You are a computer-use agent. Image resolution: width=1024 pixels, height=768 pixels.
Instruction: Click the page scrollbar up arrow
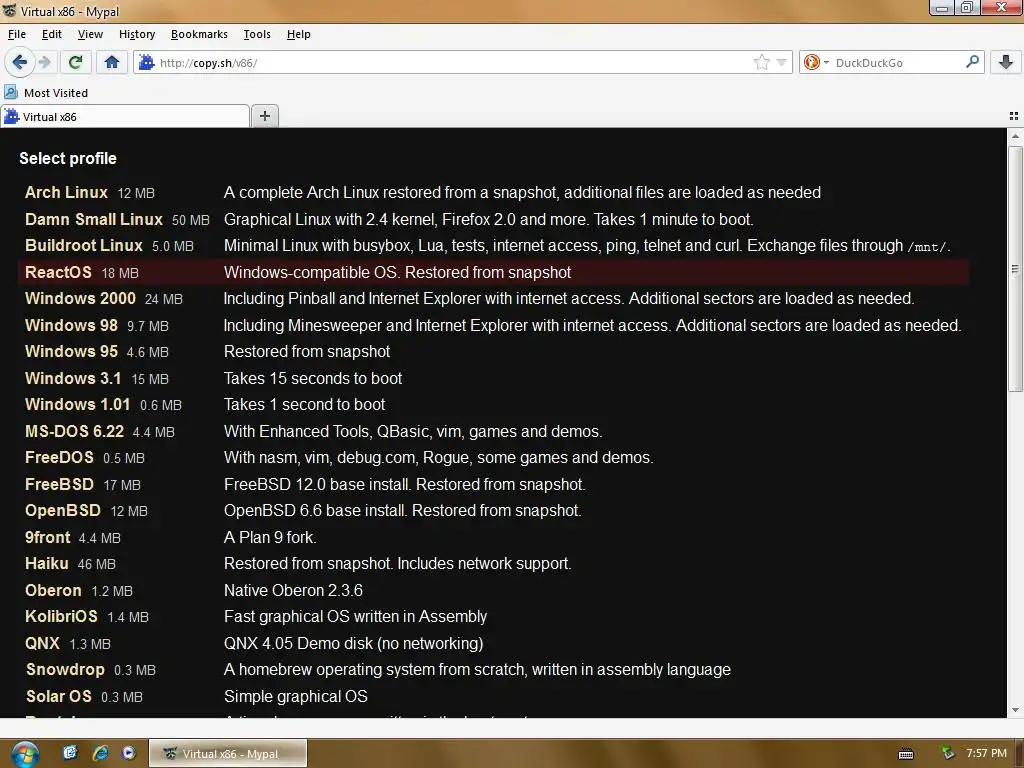[x=1015, y=136]
